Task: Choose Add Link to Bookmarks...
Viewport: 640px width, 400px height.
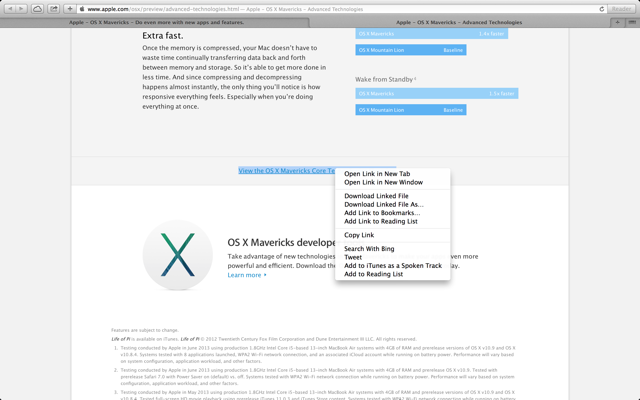Action: [x=393, y=213]
